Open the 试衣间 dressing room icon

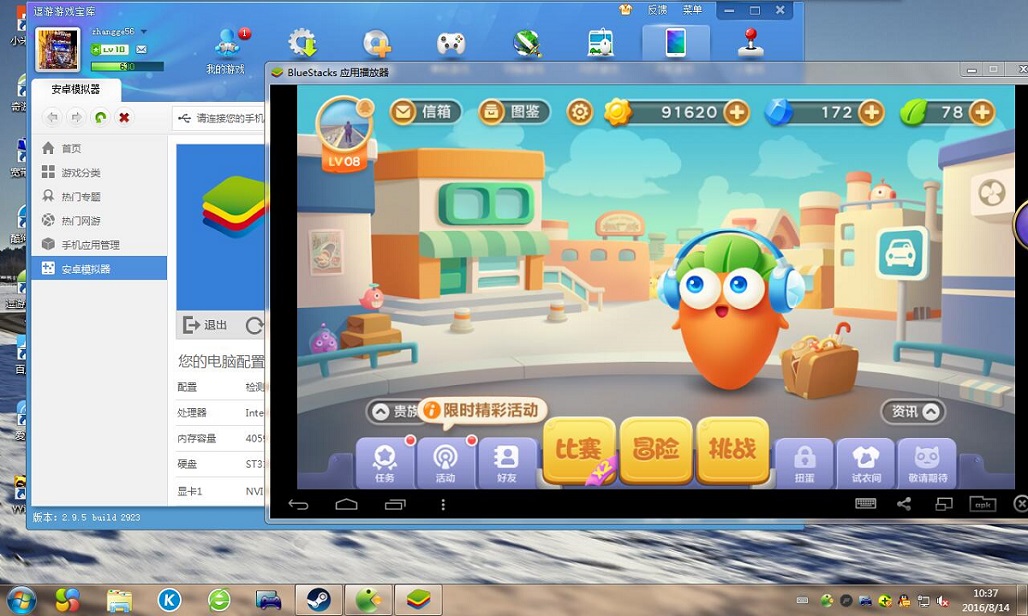click(x=866, y=463)
